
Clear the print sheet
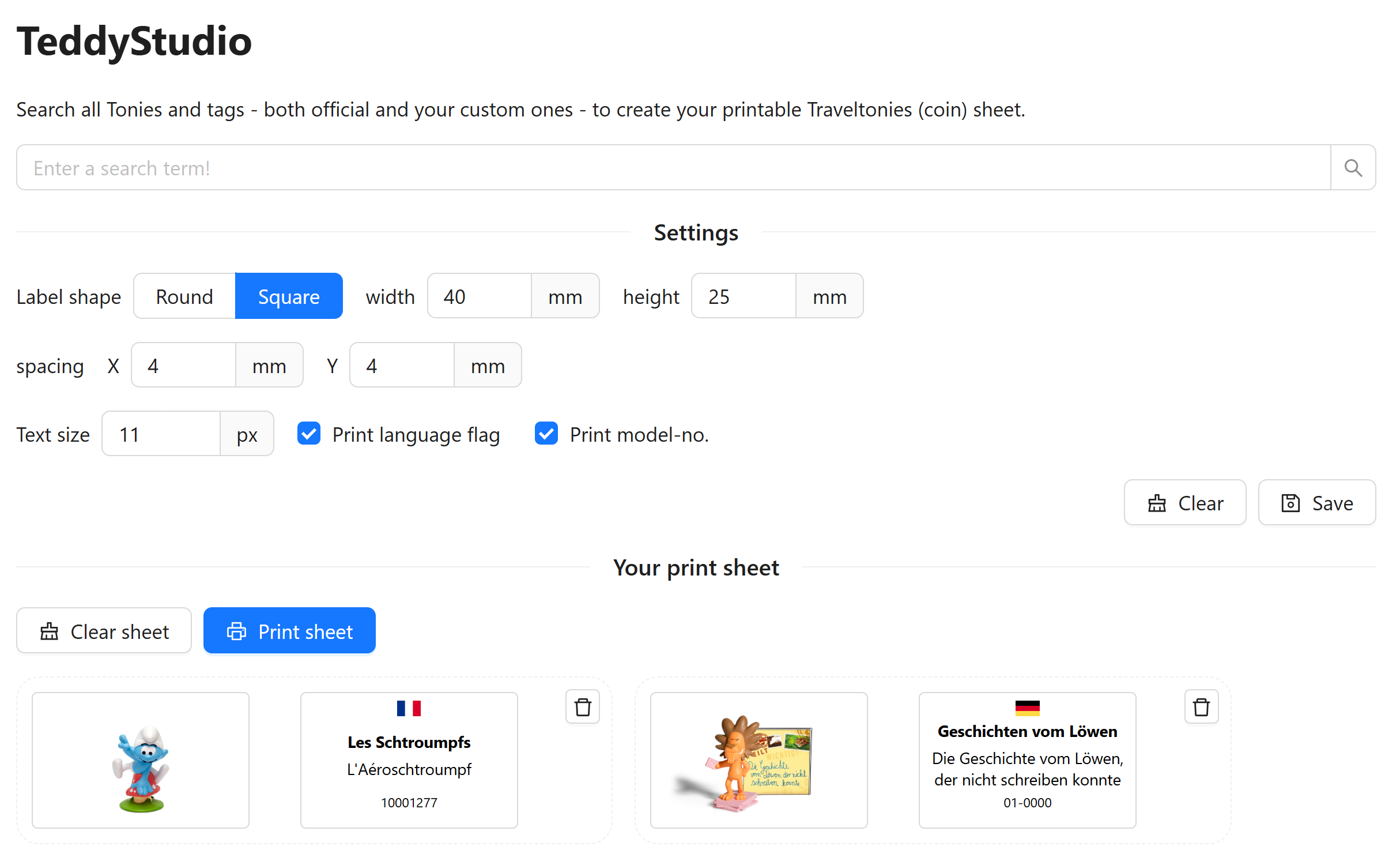pyautogui.click(x=104, y=631)
